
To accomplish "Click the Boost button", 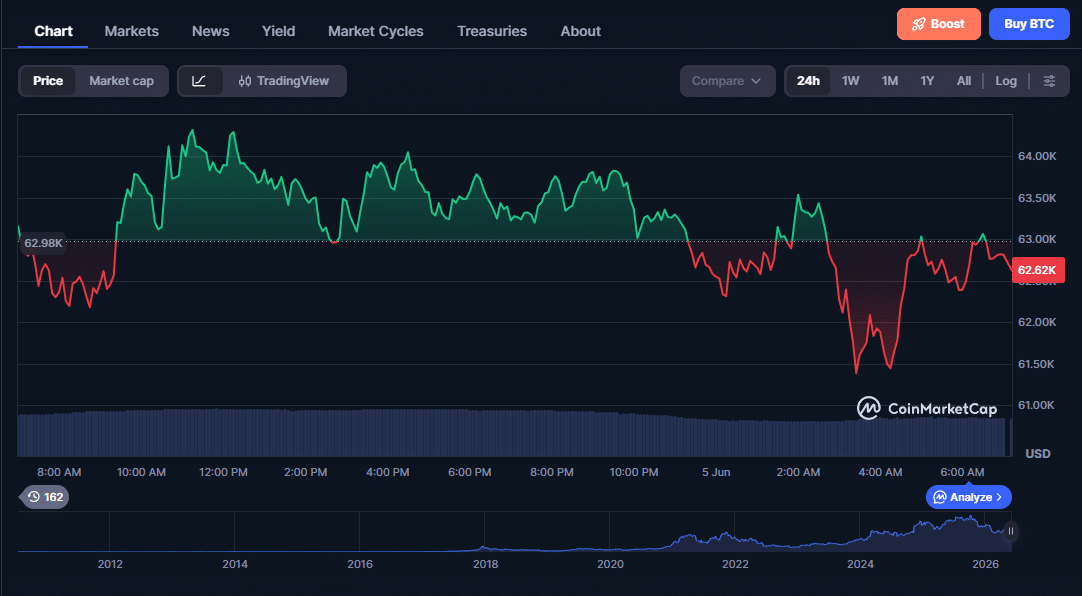I will tap(938, 24).
